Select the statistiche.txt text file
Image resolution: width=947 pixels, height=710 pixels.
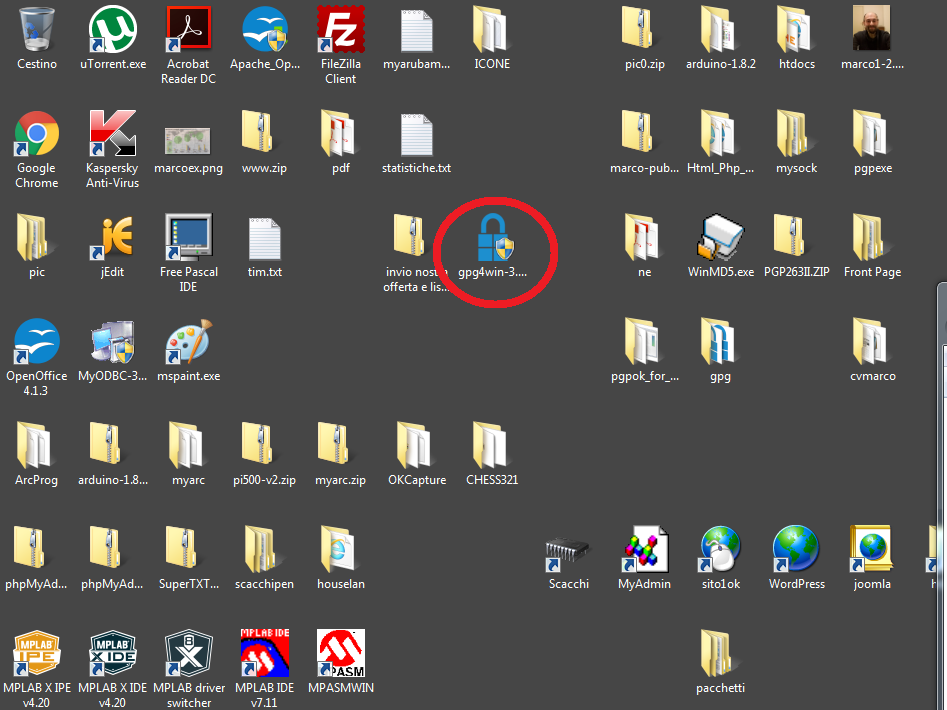pos(416,134)
